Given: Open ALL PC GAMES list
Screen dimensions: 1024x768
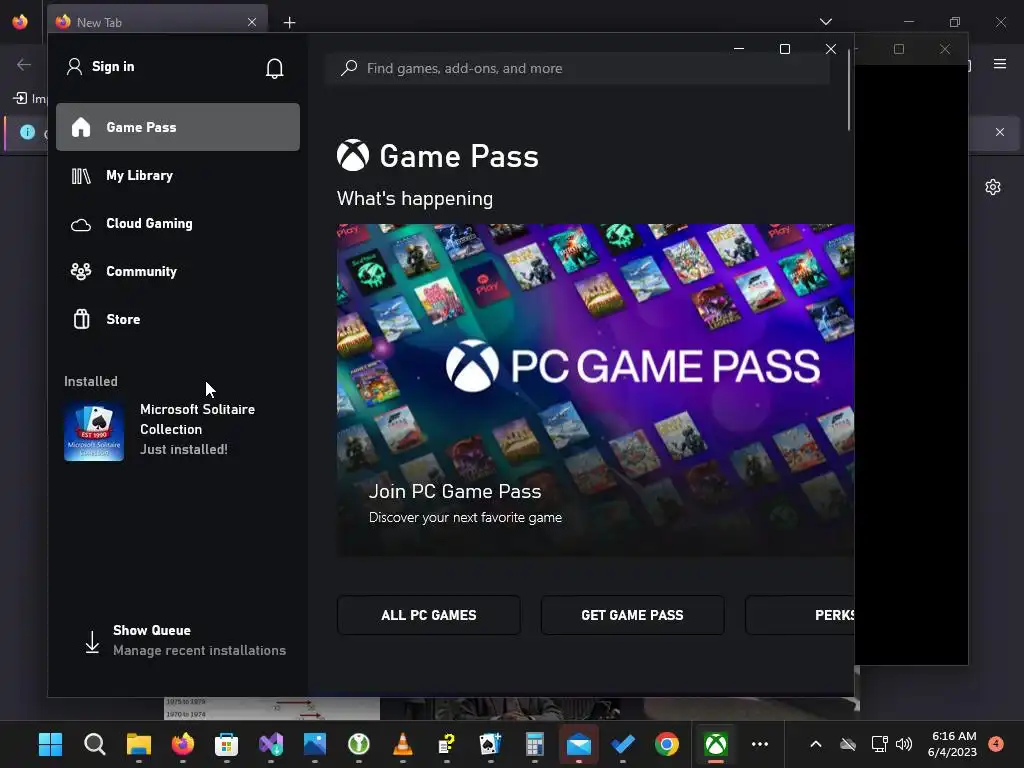Looking at the screenshot, I should [428, 615].
